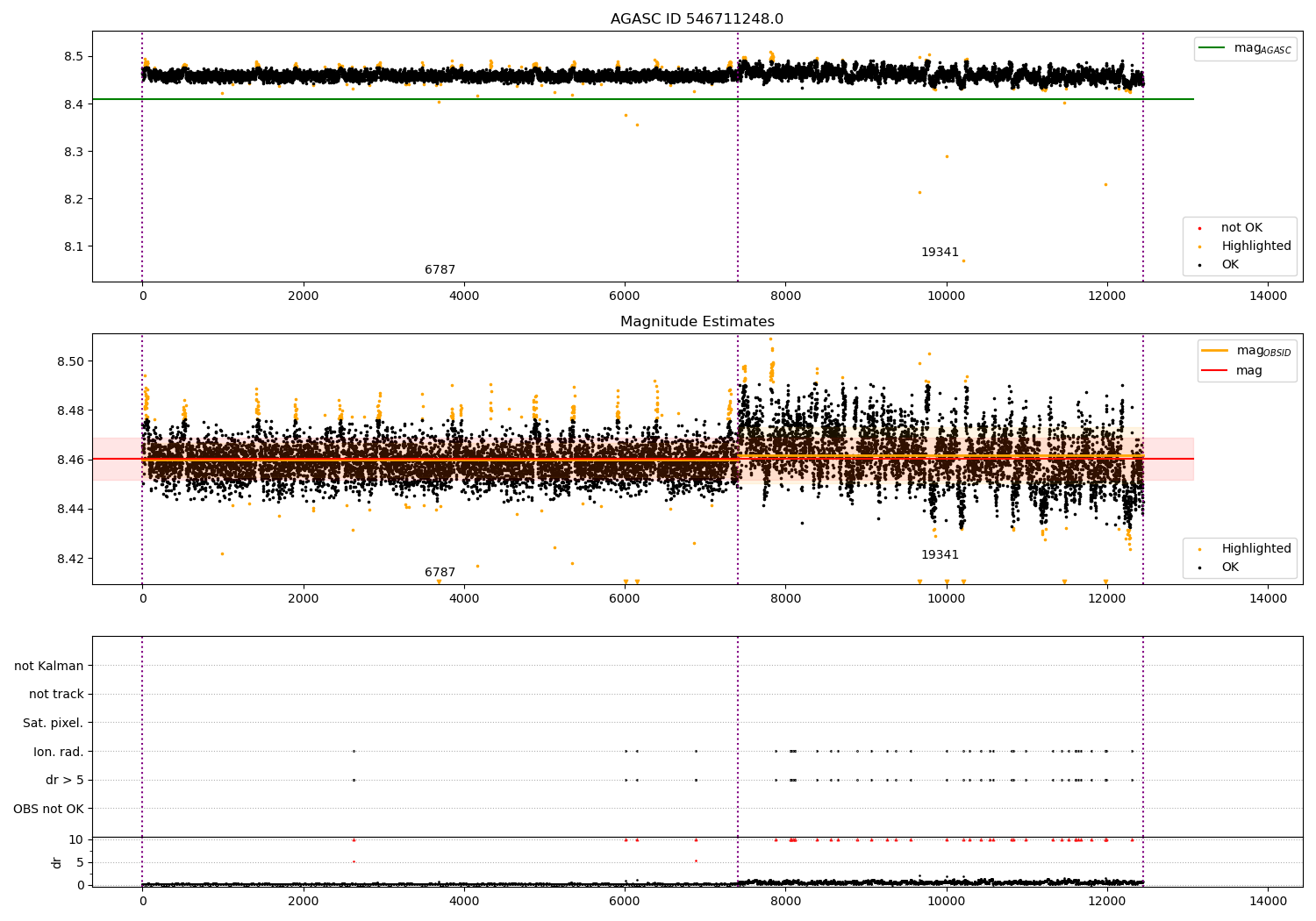
Task: Click the '8000' x-axis tick of bottom plot
Action: [785, 901]
